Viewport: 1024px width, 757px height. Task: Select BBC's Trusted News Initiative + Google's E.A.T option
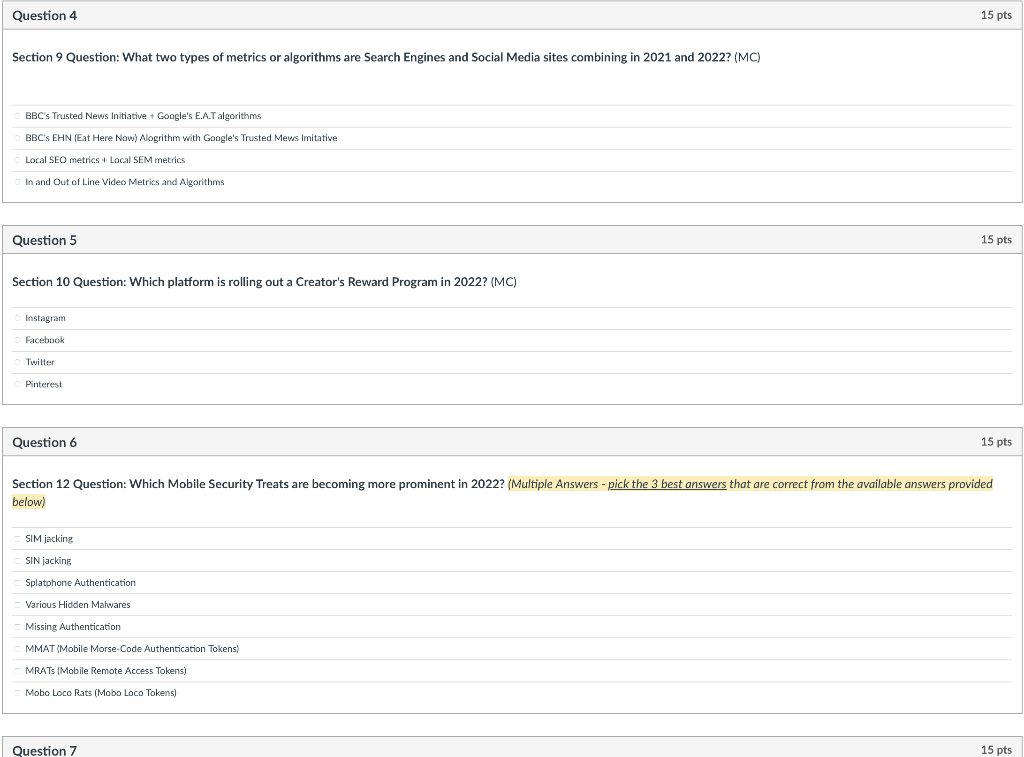(18, 116)
